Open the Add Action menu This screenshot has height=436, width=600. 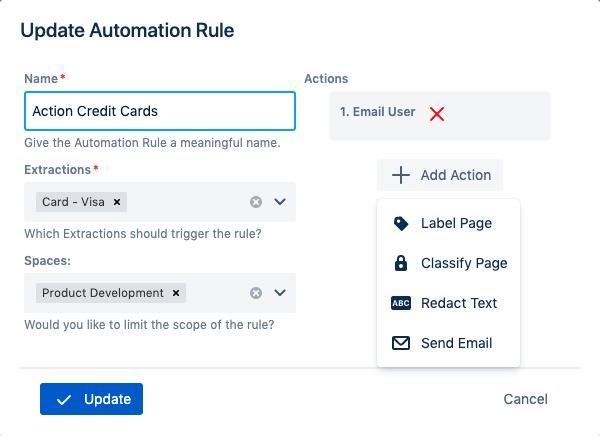click(x=440, y=175)
